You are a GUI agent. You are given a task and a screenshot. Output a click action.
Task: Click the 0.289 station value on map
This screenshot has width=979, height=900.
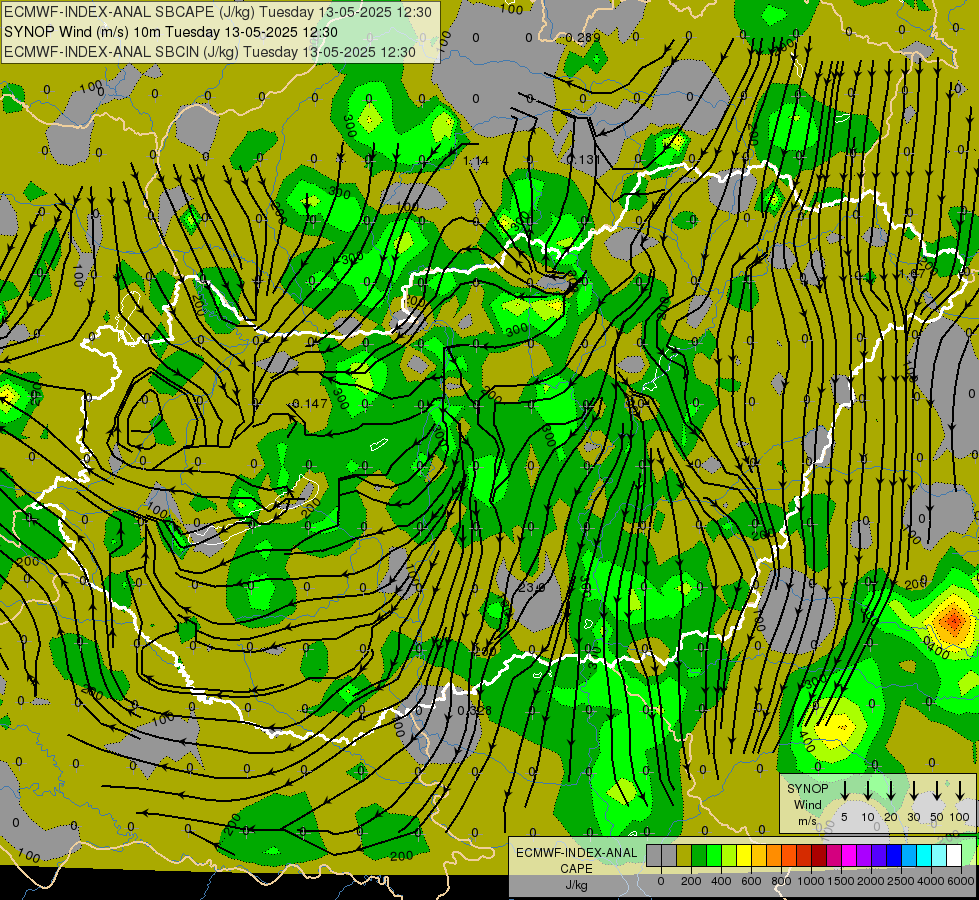tap(583, 37)
